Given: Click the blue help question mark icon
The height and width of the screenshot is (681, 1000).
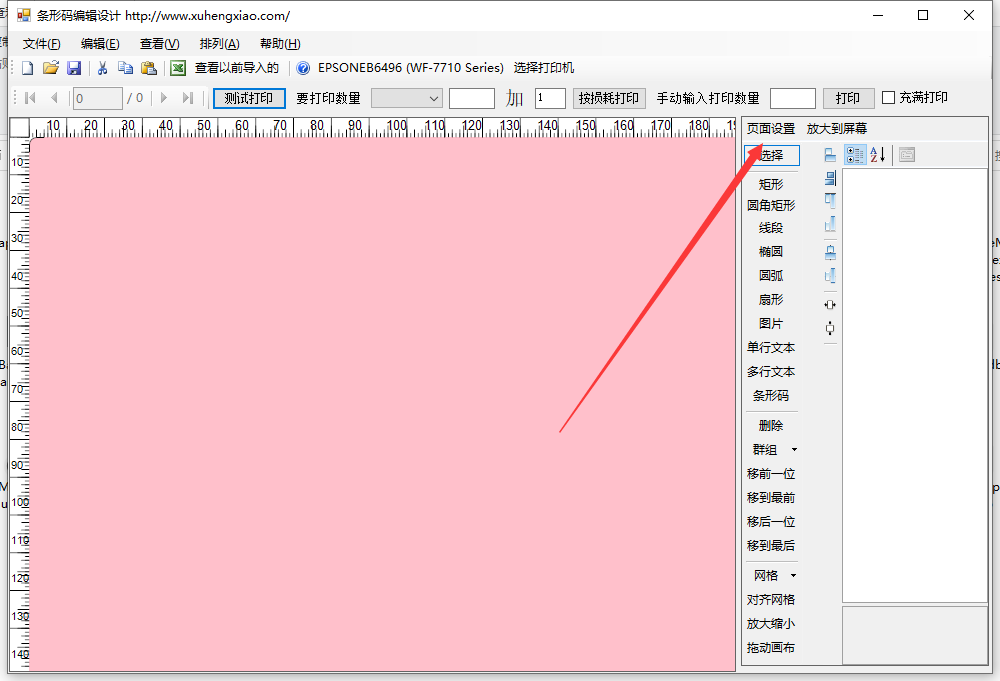Looking at the screenshot, I should (303, 68).
